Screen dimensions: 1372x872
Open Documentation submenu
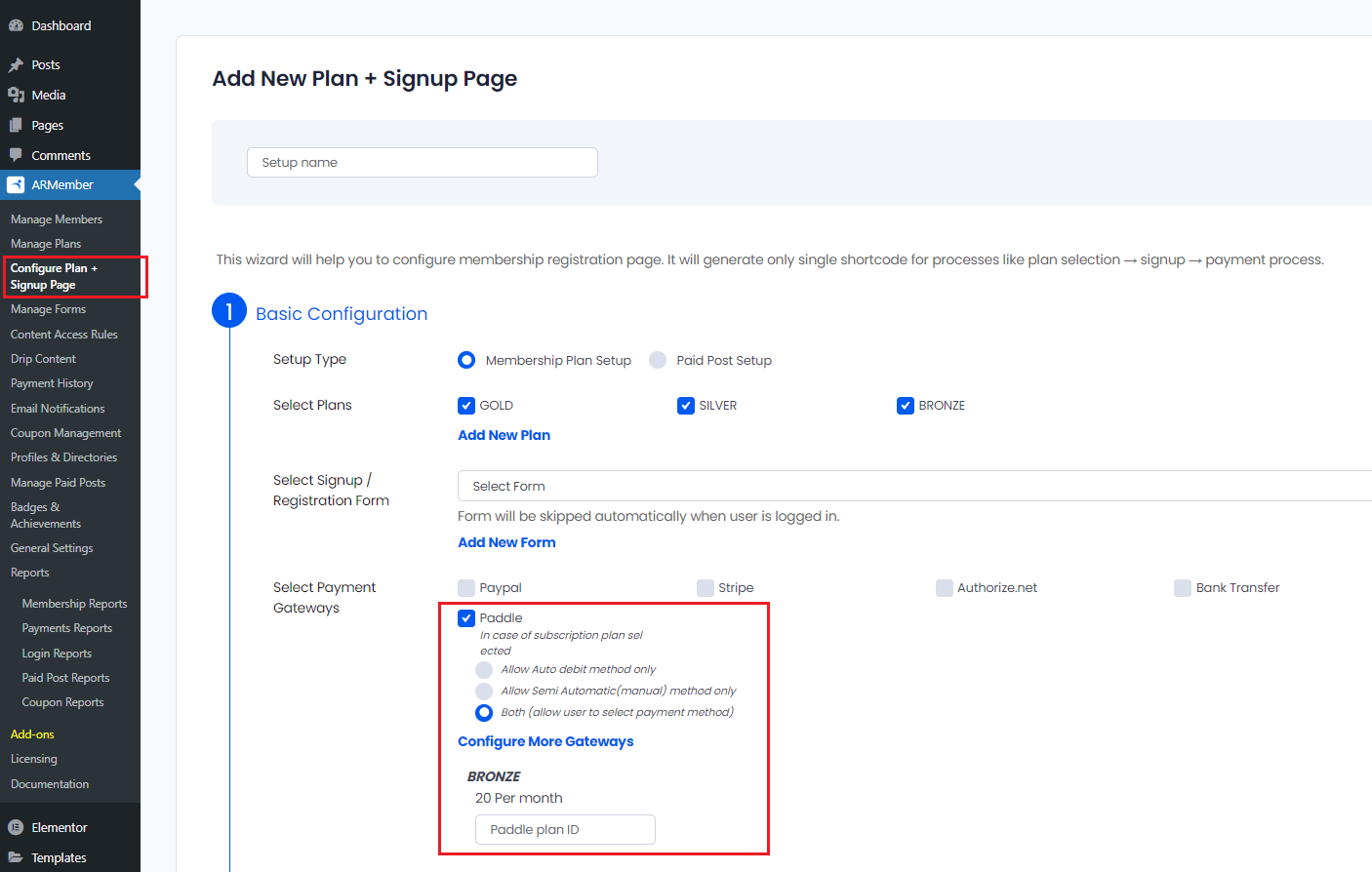pos(50,784)
